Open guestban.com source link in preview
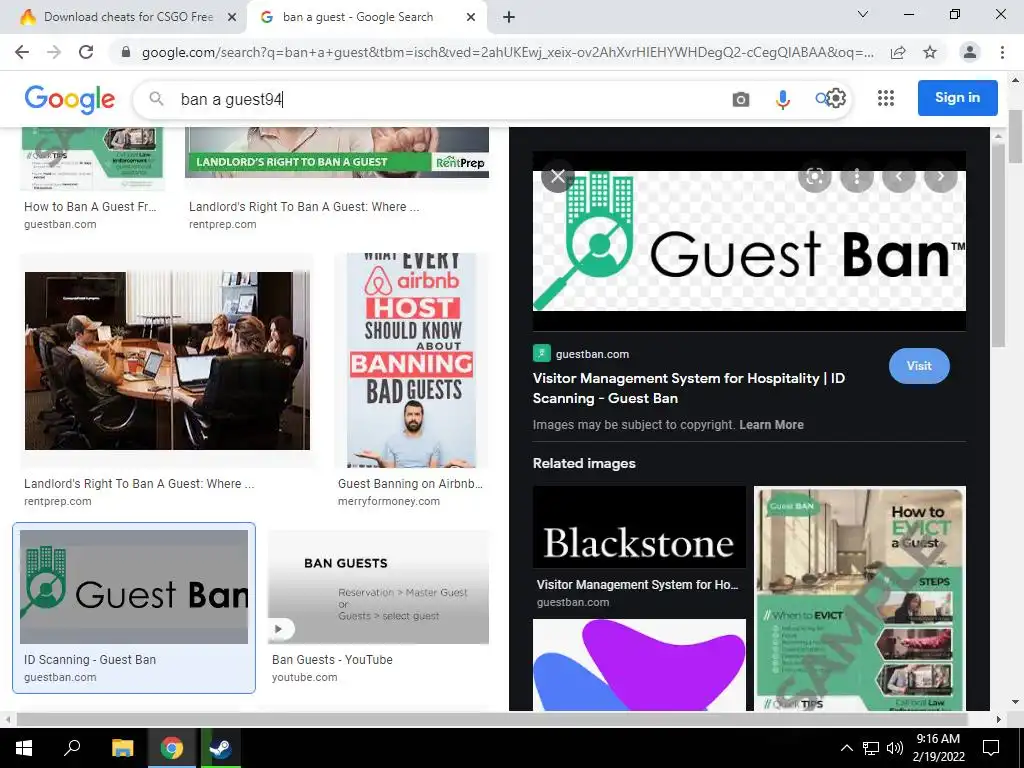This screenshot has height=768, width=1024. coord(592,354)
